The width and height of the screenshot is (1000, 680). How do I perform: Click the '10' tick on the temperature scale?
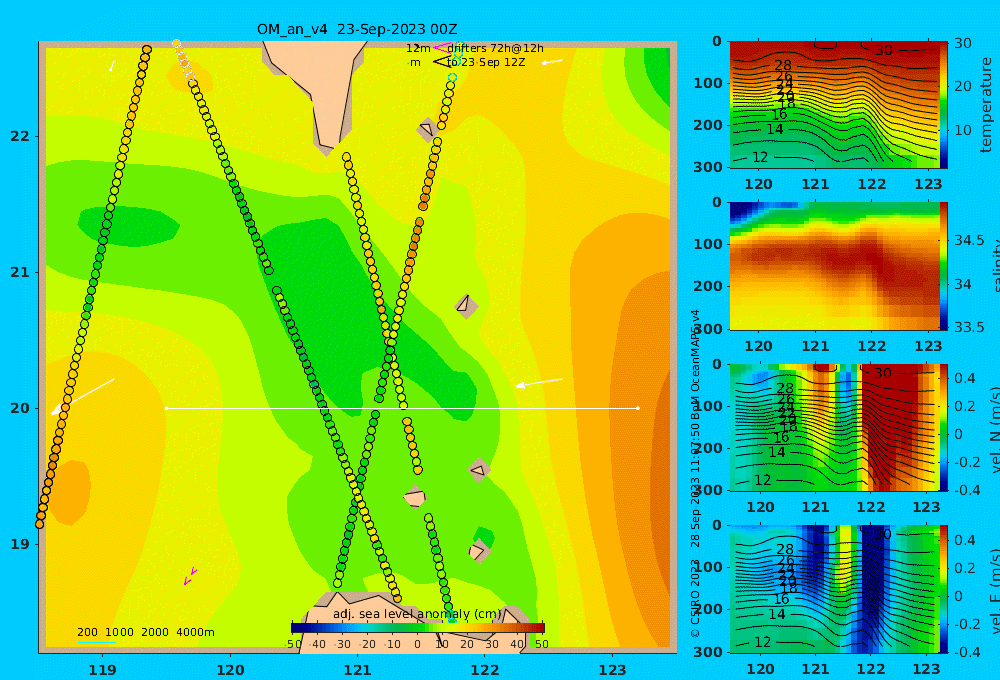pos(962,129)
